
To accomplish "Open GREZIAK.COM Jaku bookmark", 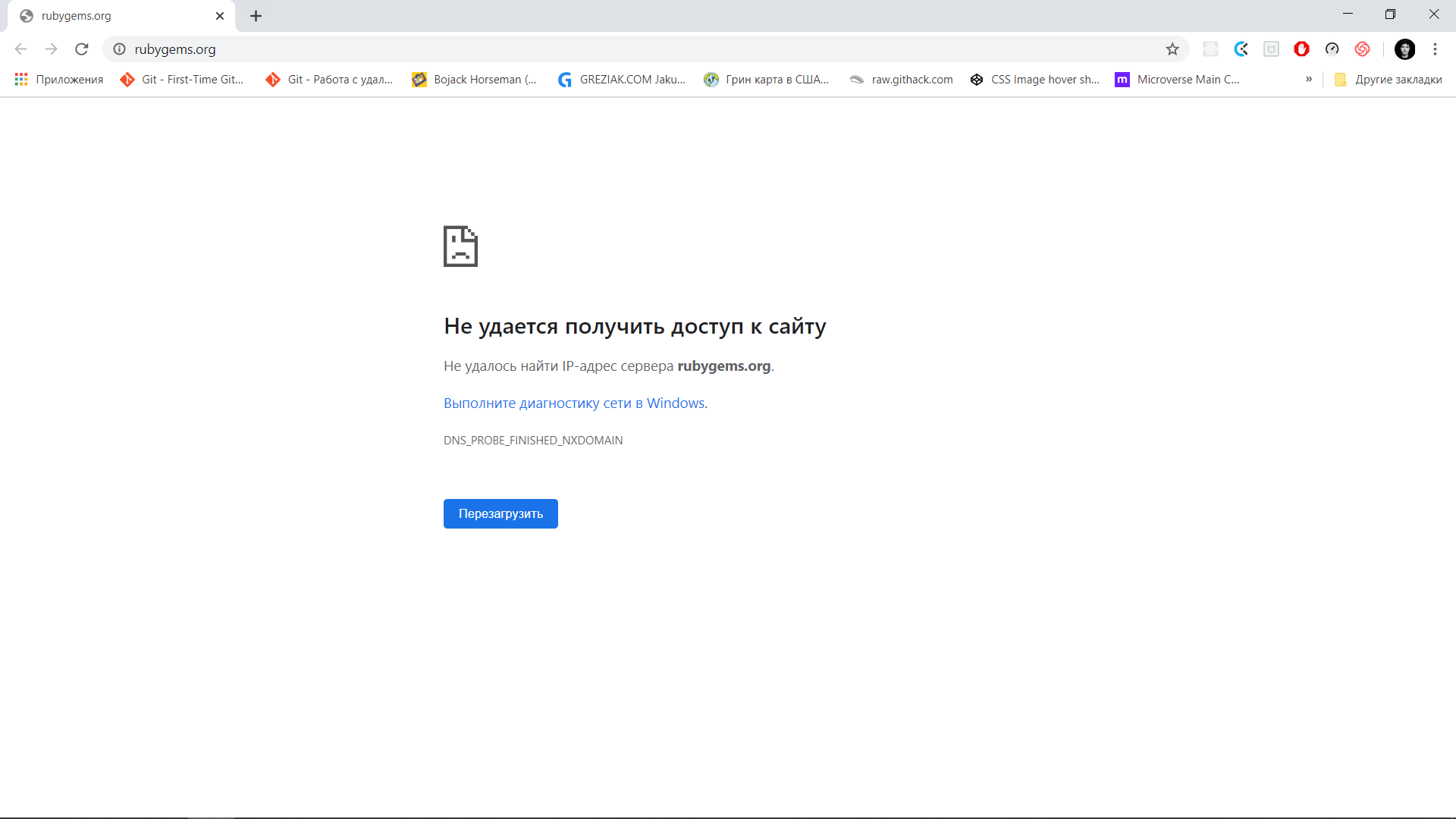I will pos(622,80).
